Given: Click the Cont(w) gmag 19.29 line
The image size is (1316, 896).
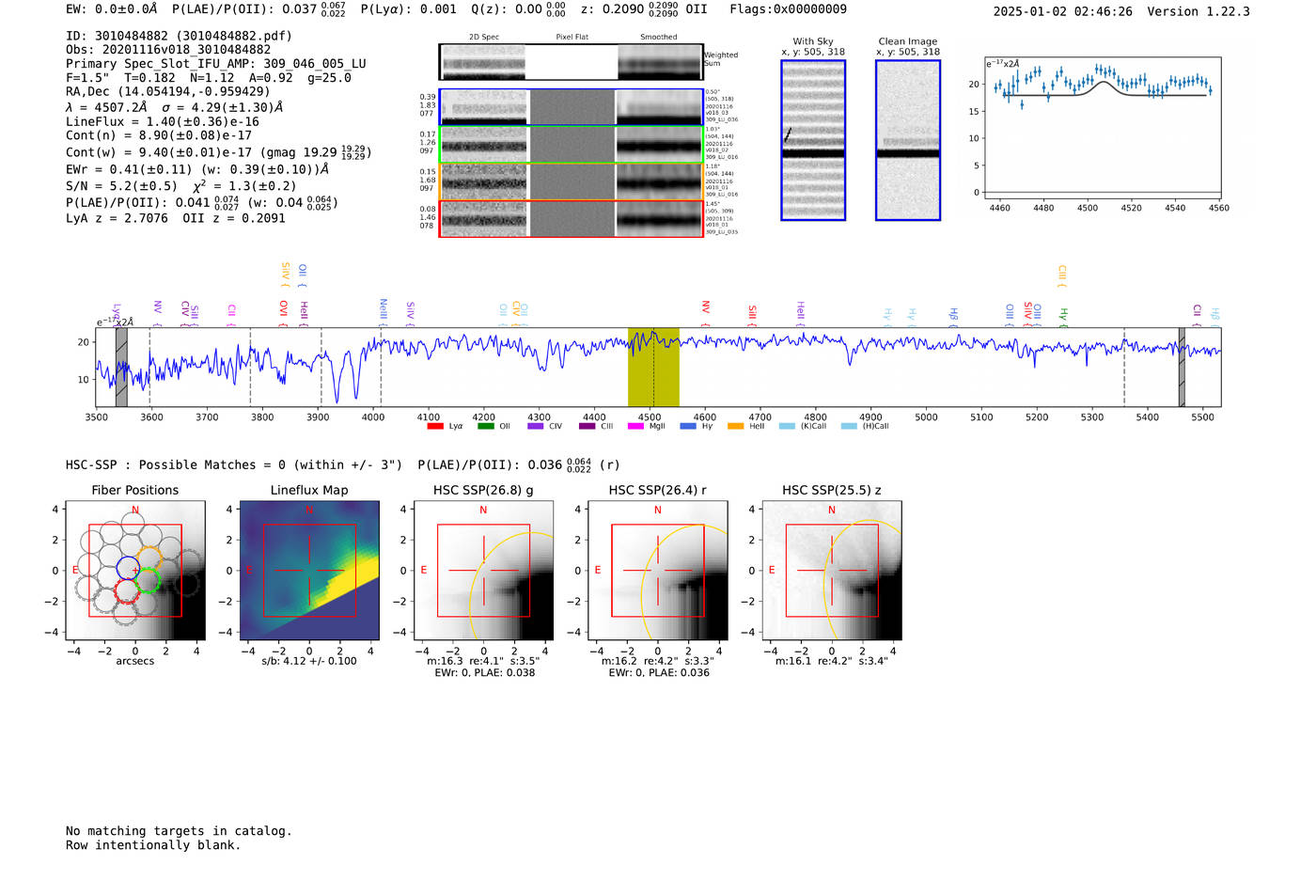Looking at the screenshot, I should 218,151.
